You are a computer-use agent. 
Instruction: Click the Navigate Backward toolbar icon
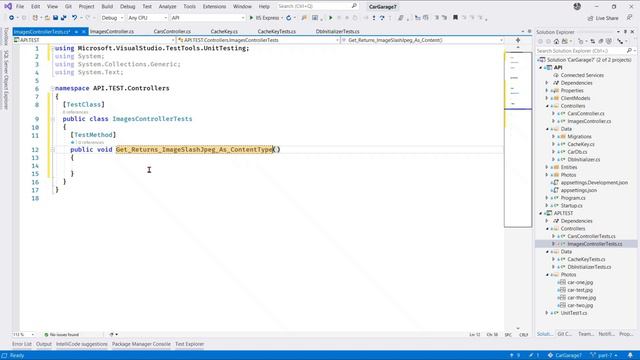11,18
